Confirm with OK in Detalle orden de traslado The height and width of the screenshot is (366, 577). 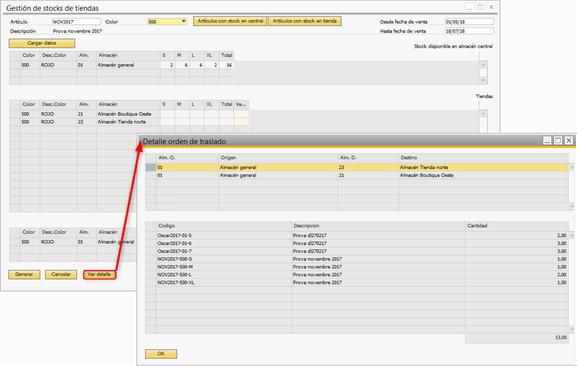point(161,353)
